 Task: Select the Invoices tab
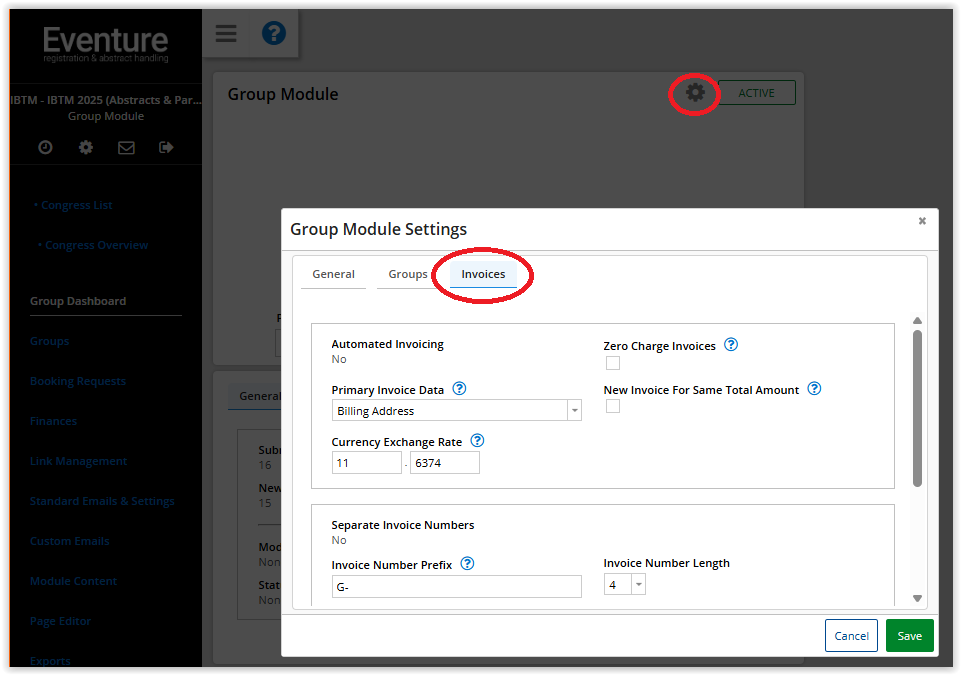click(483, 274)
